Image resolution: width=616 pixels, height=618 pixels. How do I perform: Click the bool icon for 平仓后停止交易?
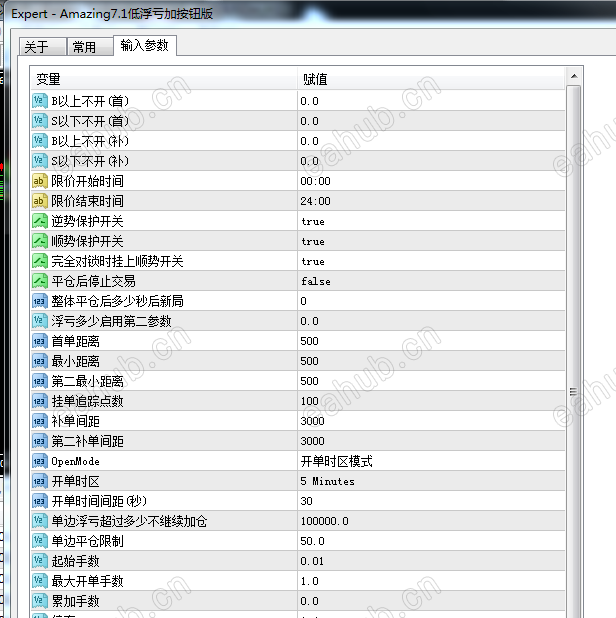click(x=39, y=281)
